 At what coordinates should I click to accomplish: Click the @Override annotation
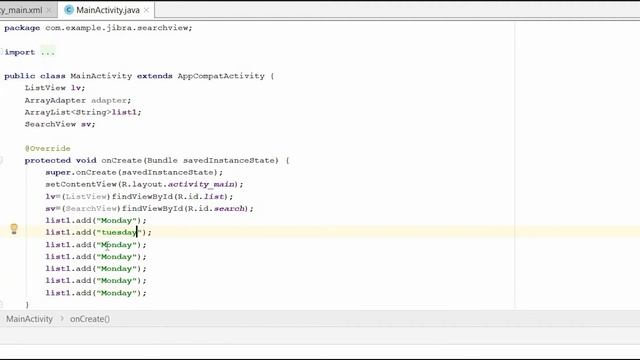pyautogui.click(x=47, y=148)
